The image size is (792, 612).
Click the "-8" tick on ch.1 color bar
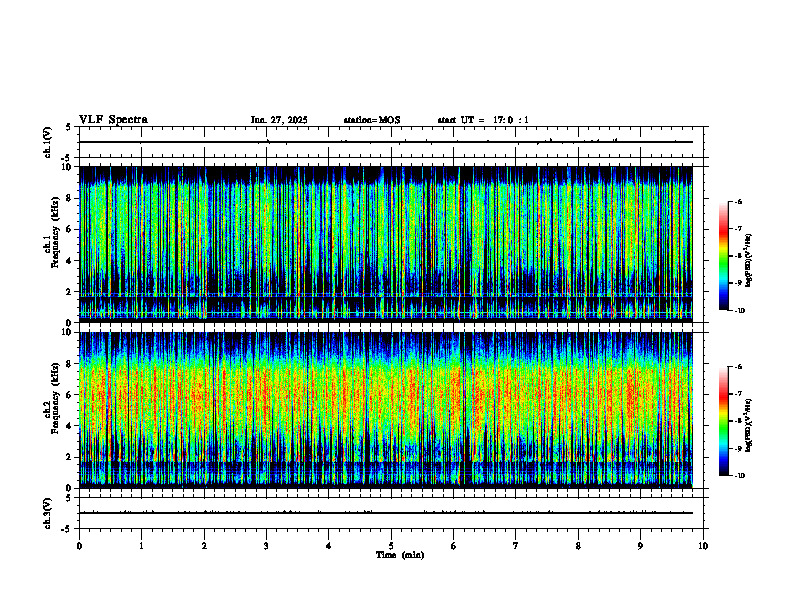738,256
